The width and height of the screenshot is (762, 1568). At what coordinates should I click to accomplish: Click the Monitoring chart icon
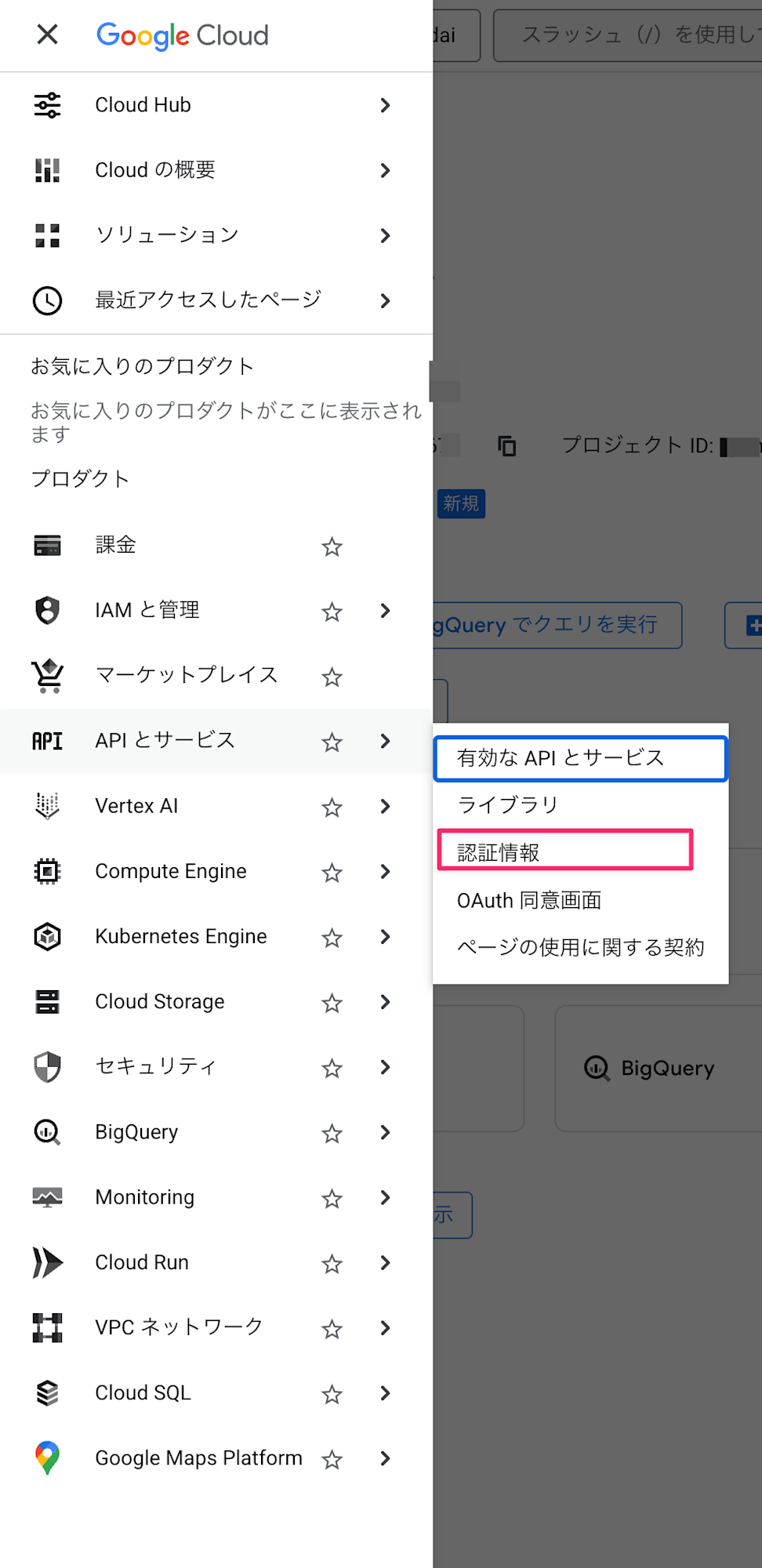coord(47,1197)
